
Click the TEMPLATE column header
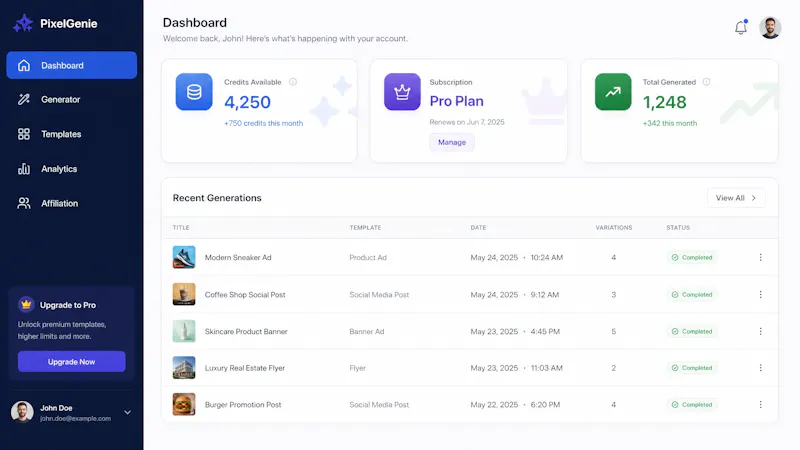pos(365,228)
